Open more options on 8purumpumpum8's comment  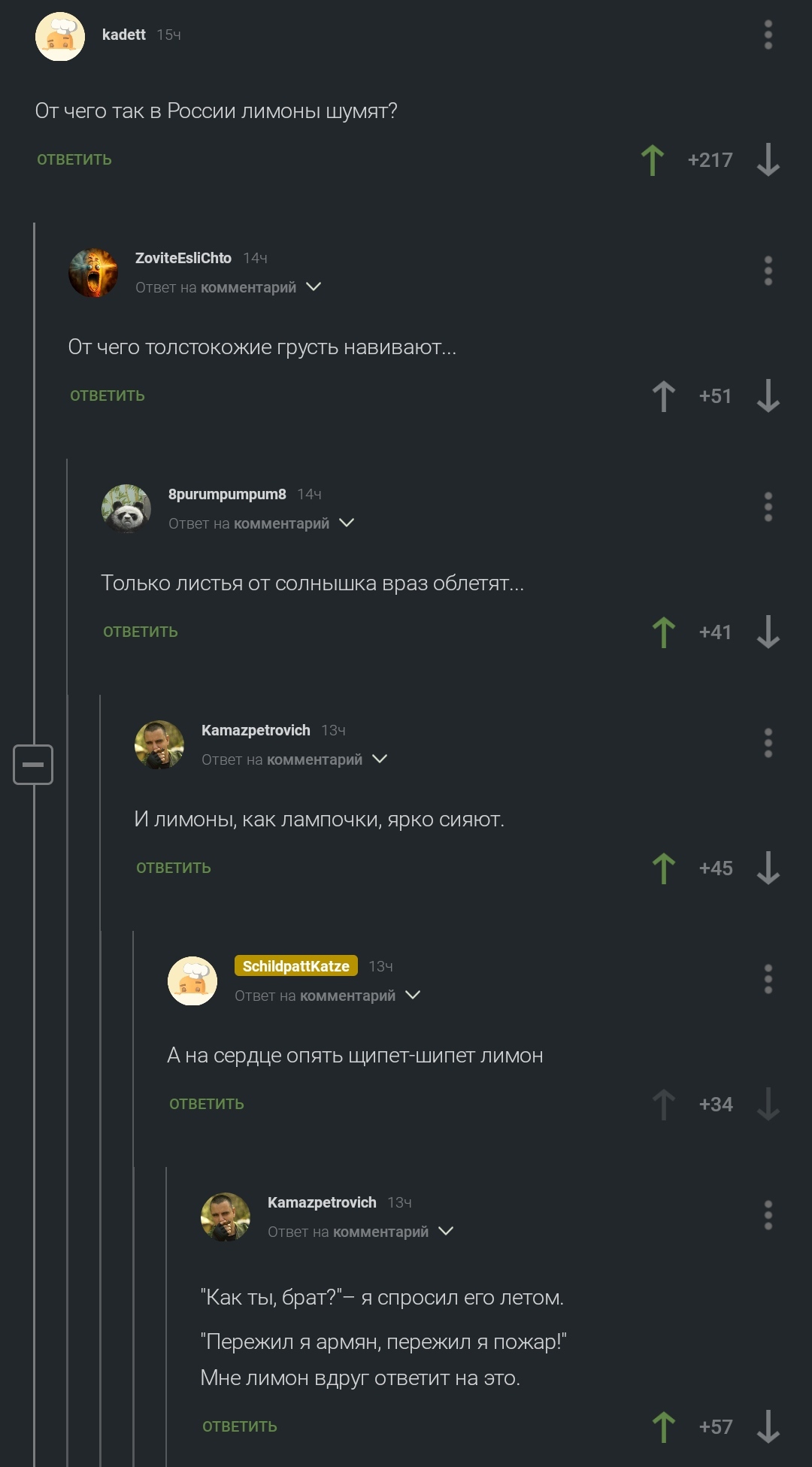tap(768, 507)
